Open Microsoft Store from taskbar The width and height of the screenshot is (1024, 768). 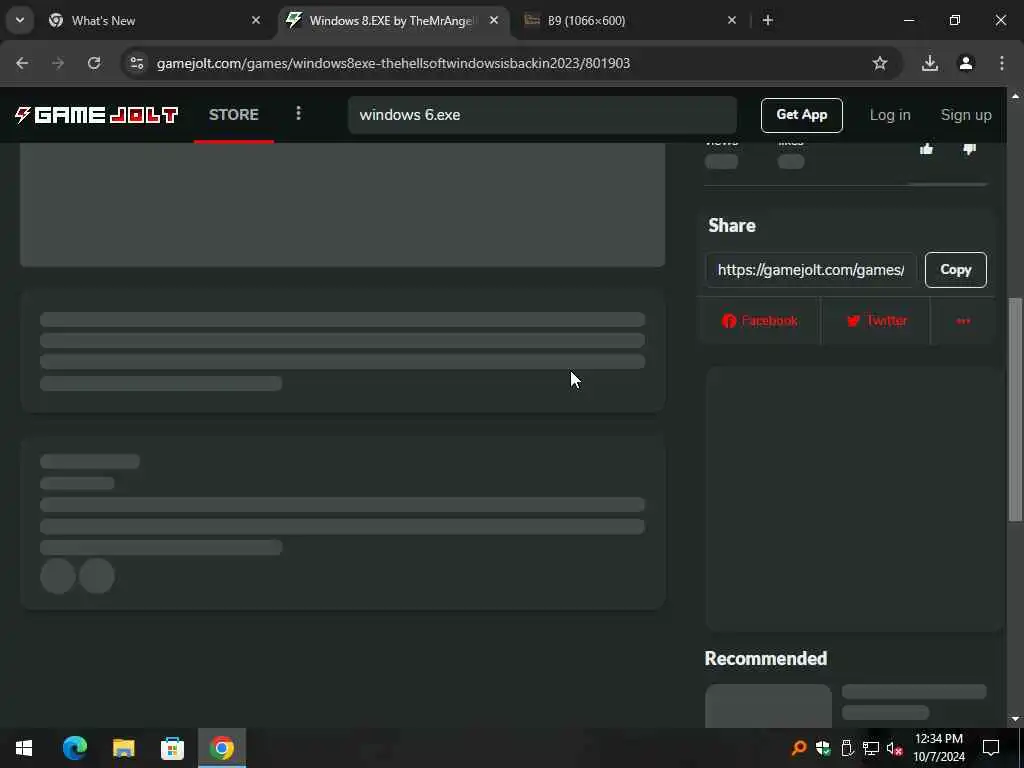tap(172, 748)
